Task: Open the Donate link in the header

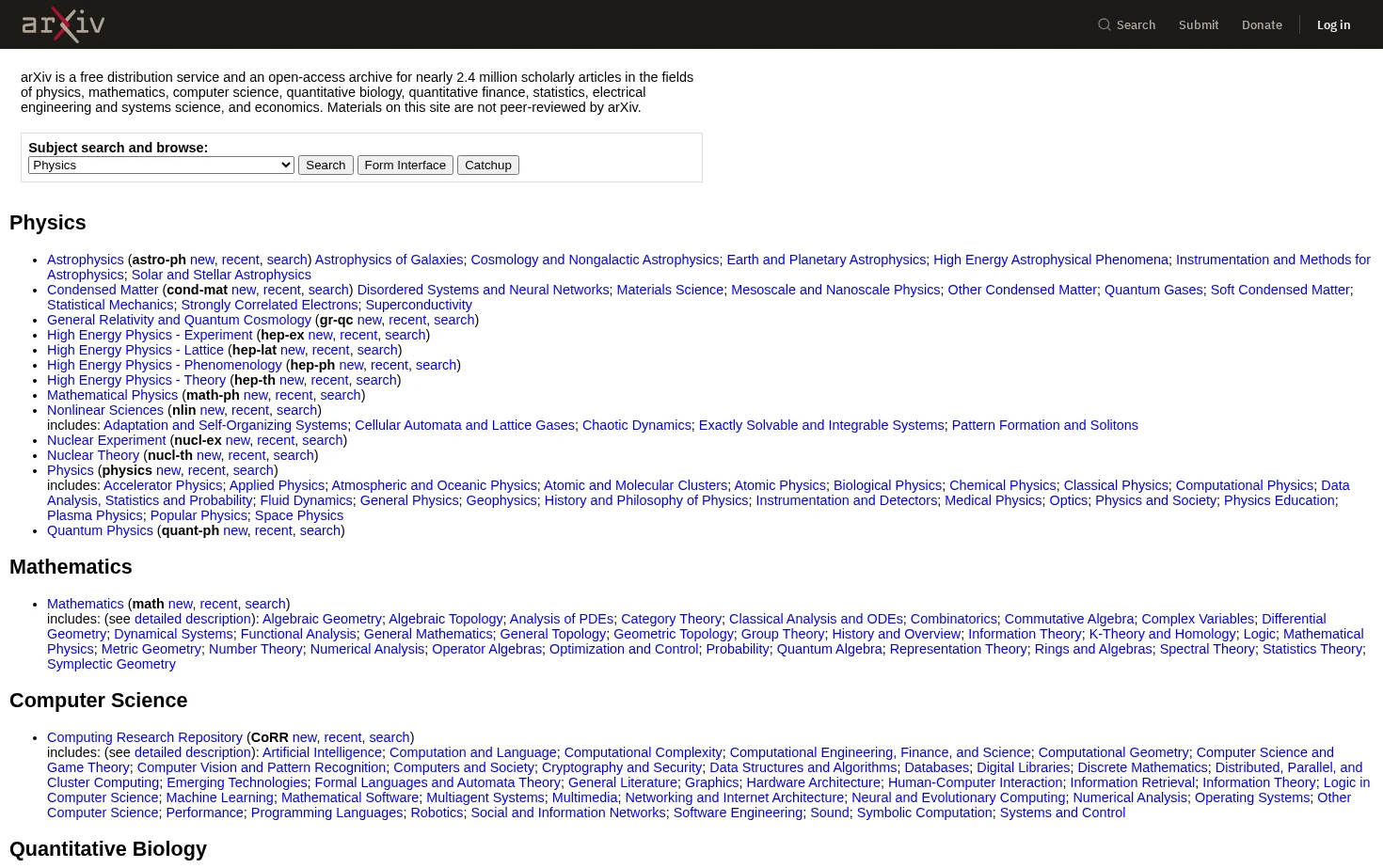Action: [1262, 24]
